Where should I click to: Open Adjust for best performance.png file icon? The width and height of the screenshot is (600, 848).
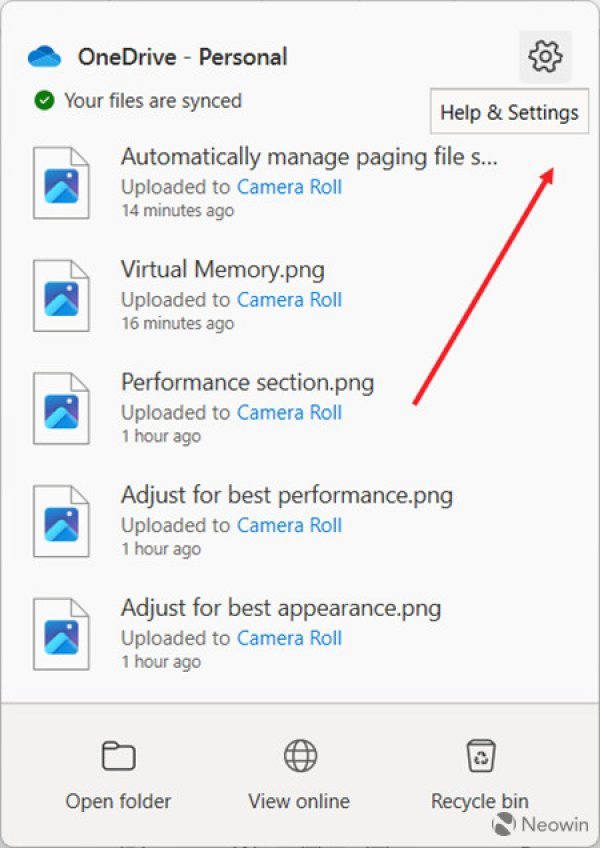tap(61, 521)
